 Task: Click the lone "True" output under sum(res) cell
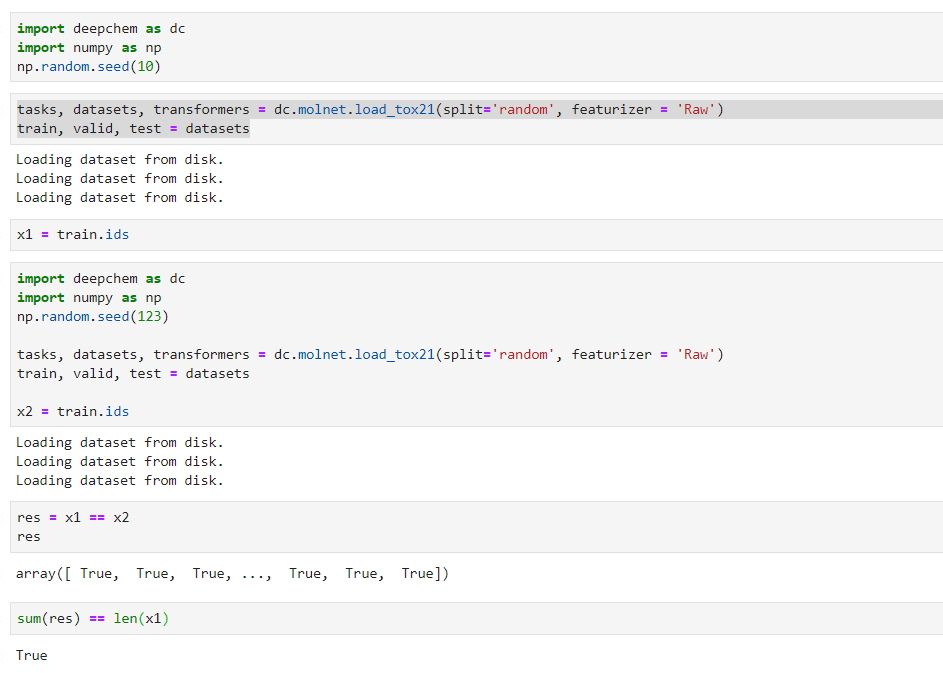pos(31,655)
